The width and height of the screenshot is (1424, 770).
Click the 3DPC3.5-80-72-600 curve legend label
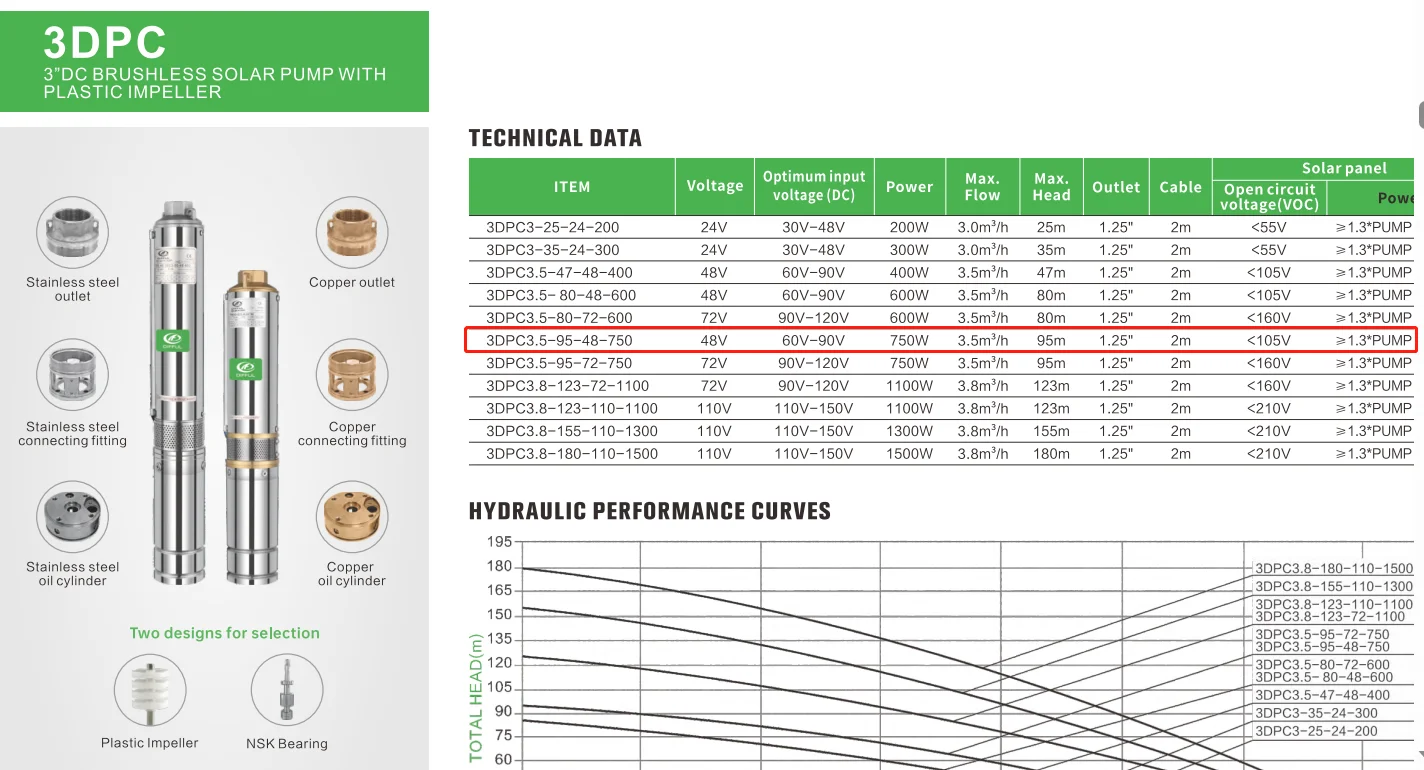(1322, 665)
